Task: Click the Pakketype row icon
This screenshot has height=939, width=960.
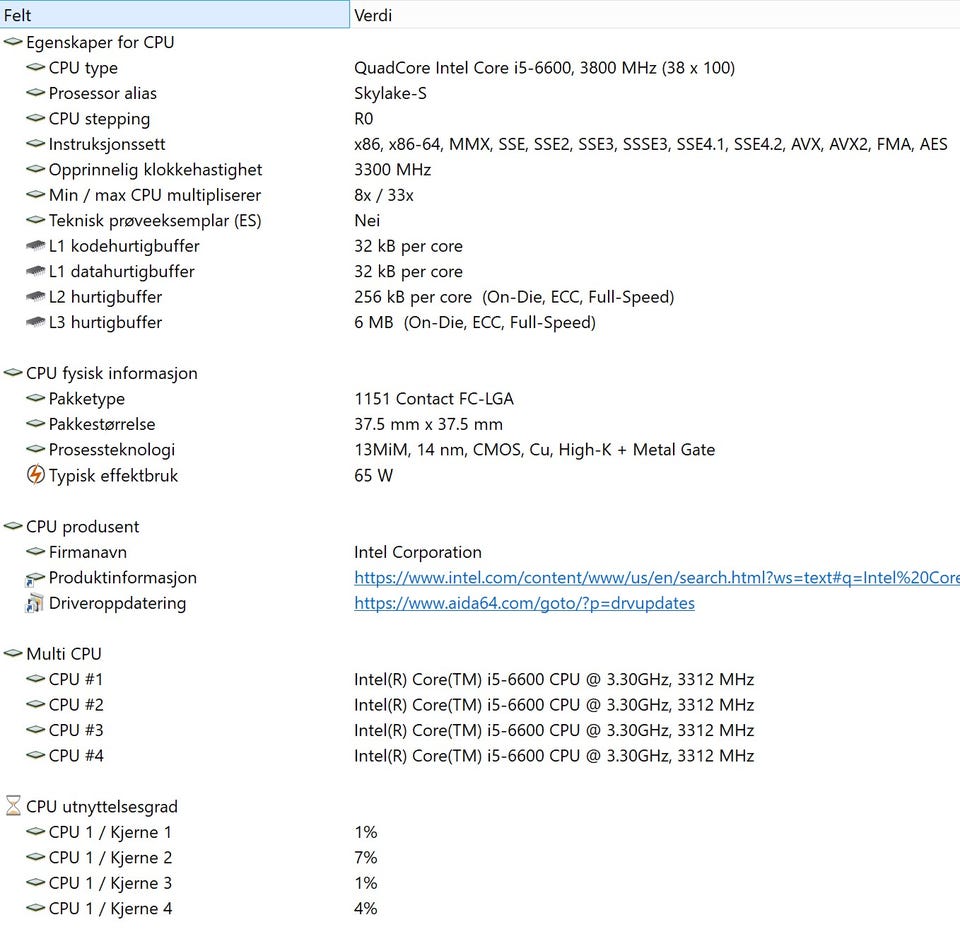Action: pyautogui.click(x=36, y=398)
